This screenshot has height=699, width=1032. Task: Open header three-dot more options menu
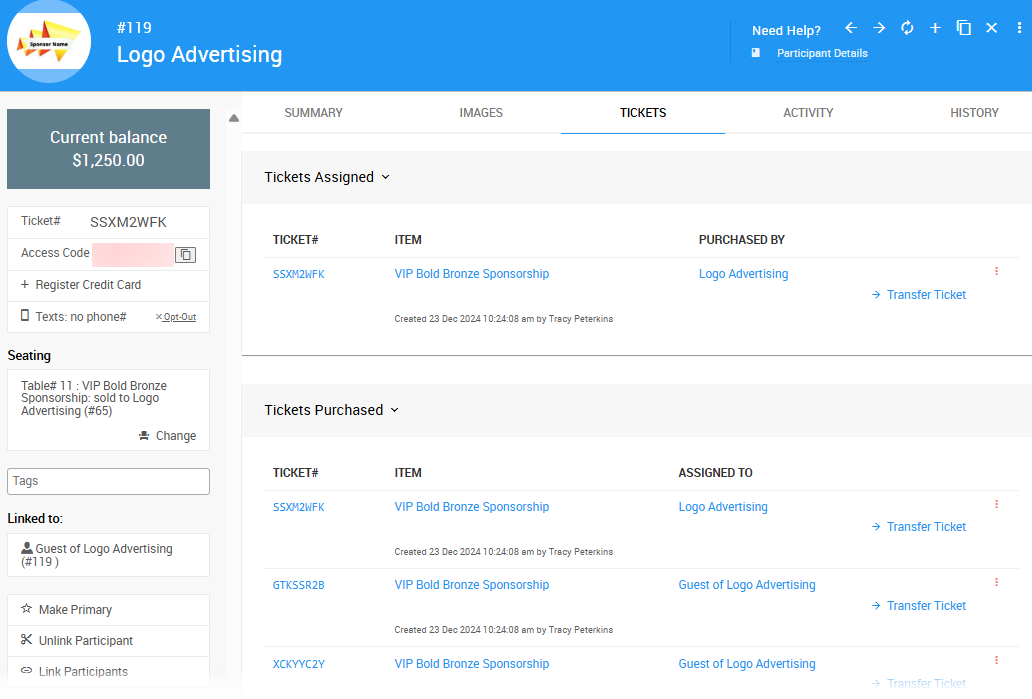(1019, 28)
